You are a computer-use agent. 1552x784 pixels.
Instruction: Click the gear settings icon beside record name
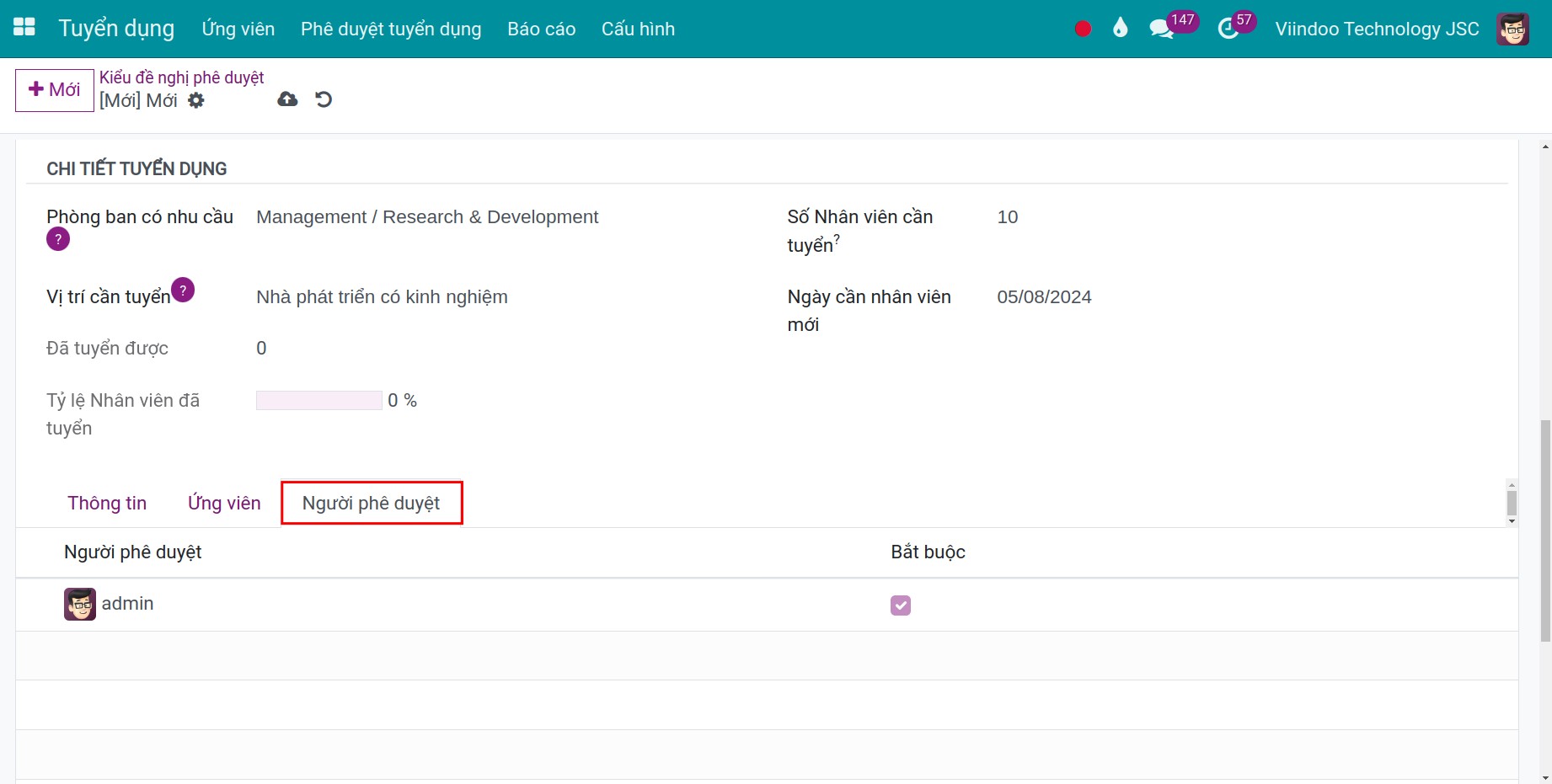(196, 100)
